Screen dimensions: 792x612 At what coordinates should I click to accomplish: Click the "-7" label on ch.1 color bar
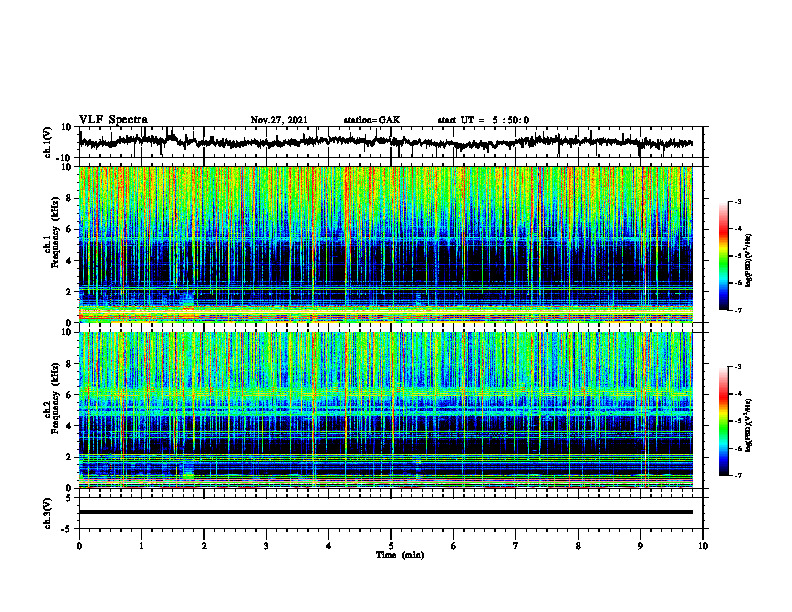point(738,310)
